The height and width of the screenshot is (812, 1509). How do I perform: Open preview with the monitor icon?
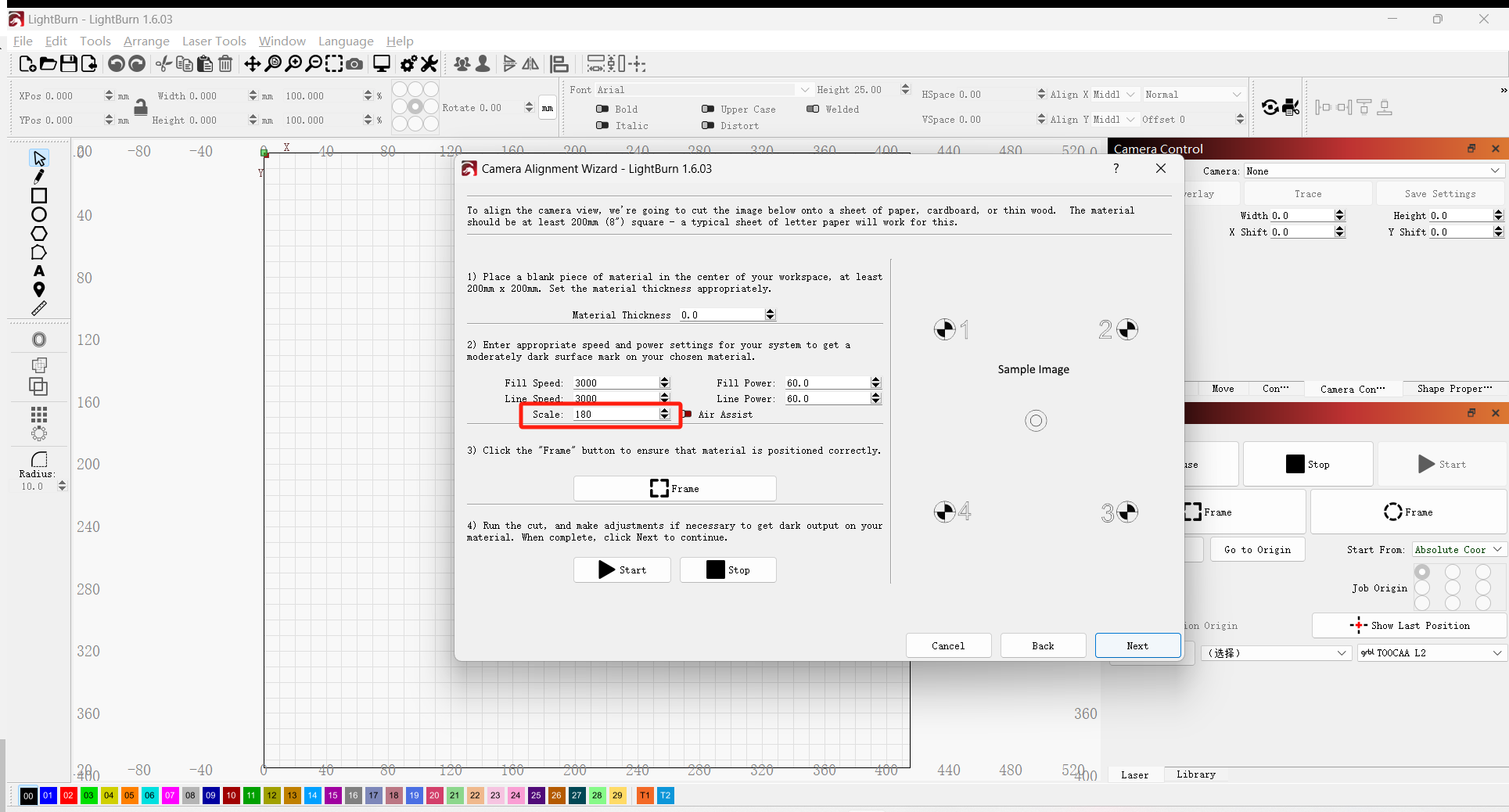382,64
